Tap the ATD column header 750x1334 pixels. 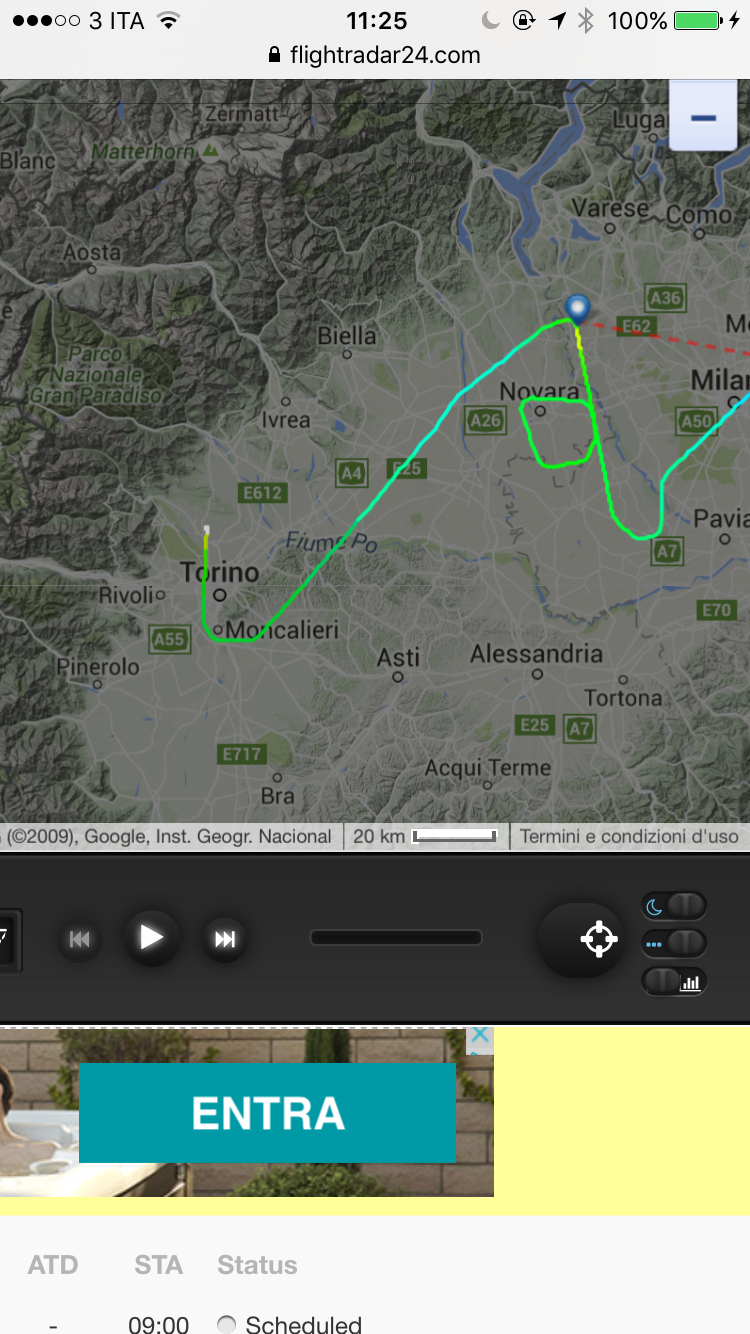(53, 1265)
